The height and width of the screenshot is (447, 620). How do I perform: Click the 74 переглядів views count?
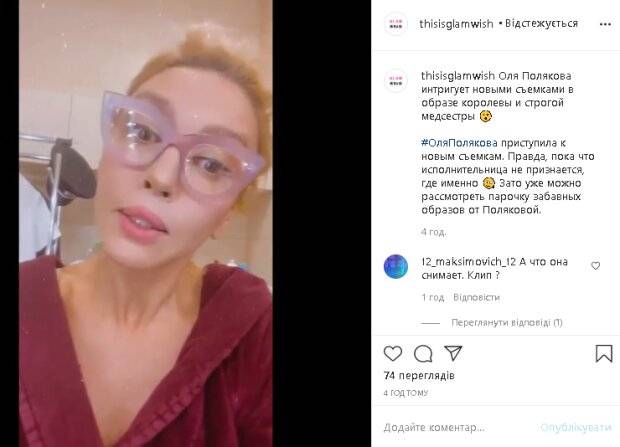[x=419, y=375]
